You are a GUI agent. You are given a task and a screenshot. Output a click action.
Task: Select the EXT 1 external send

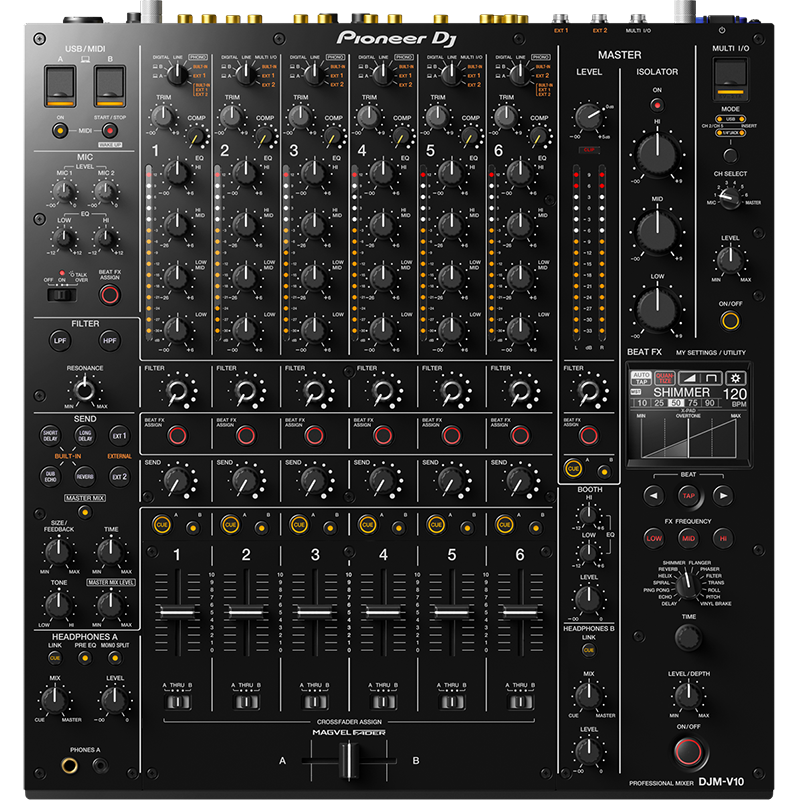(x=119, y=436)
